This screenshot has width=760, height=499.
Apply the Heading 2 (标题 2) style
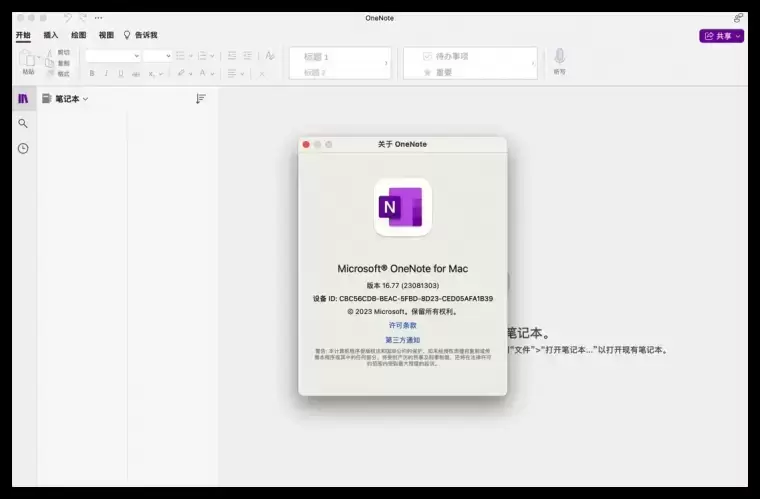click(x=315, y=73)
